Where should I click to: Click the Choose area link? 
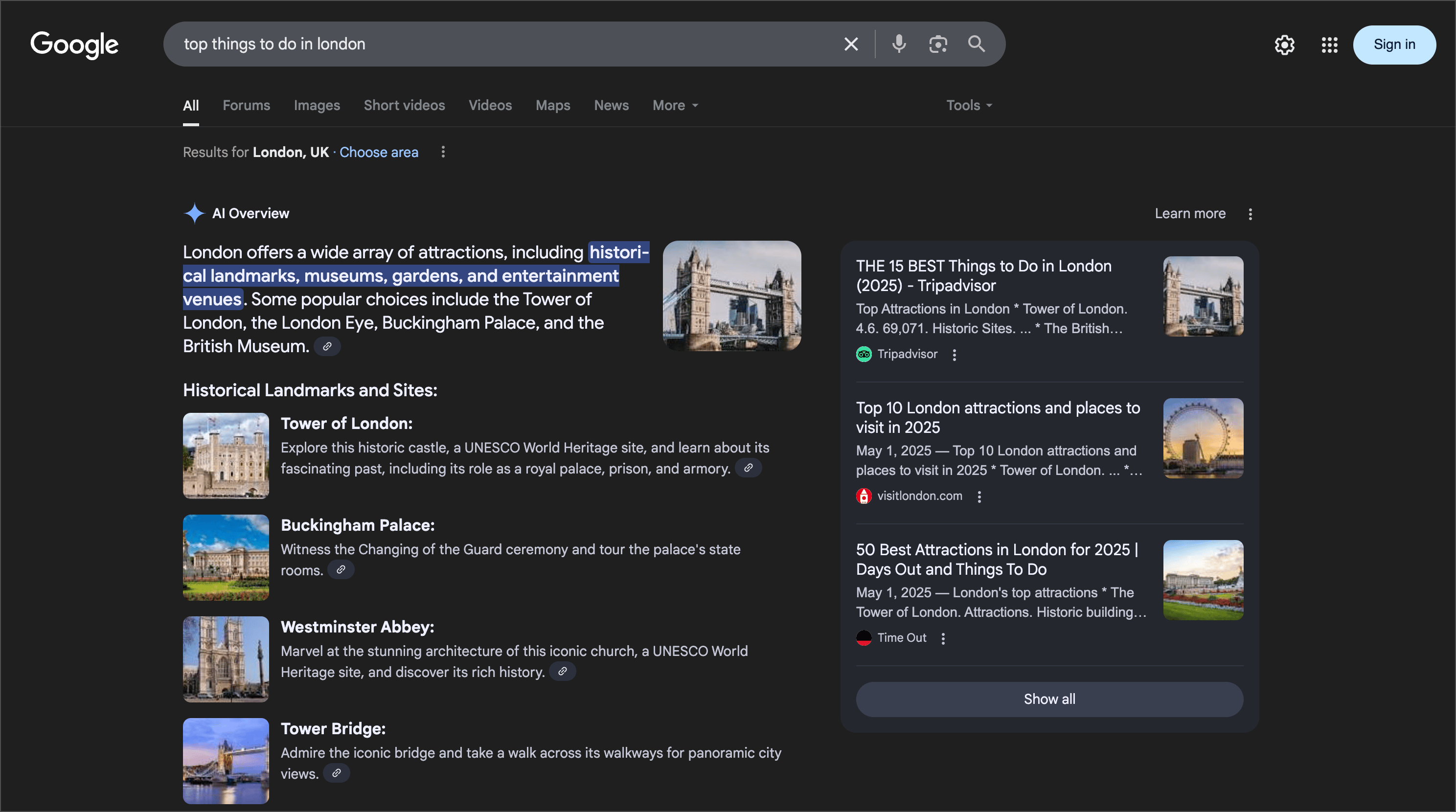(379, 153)
